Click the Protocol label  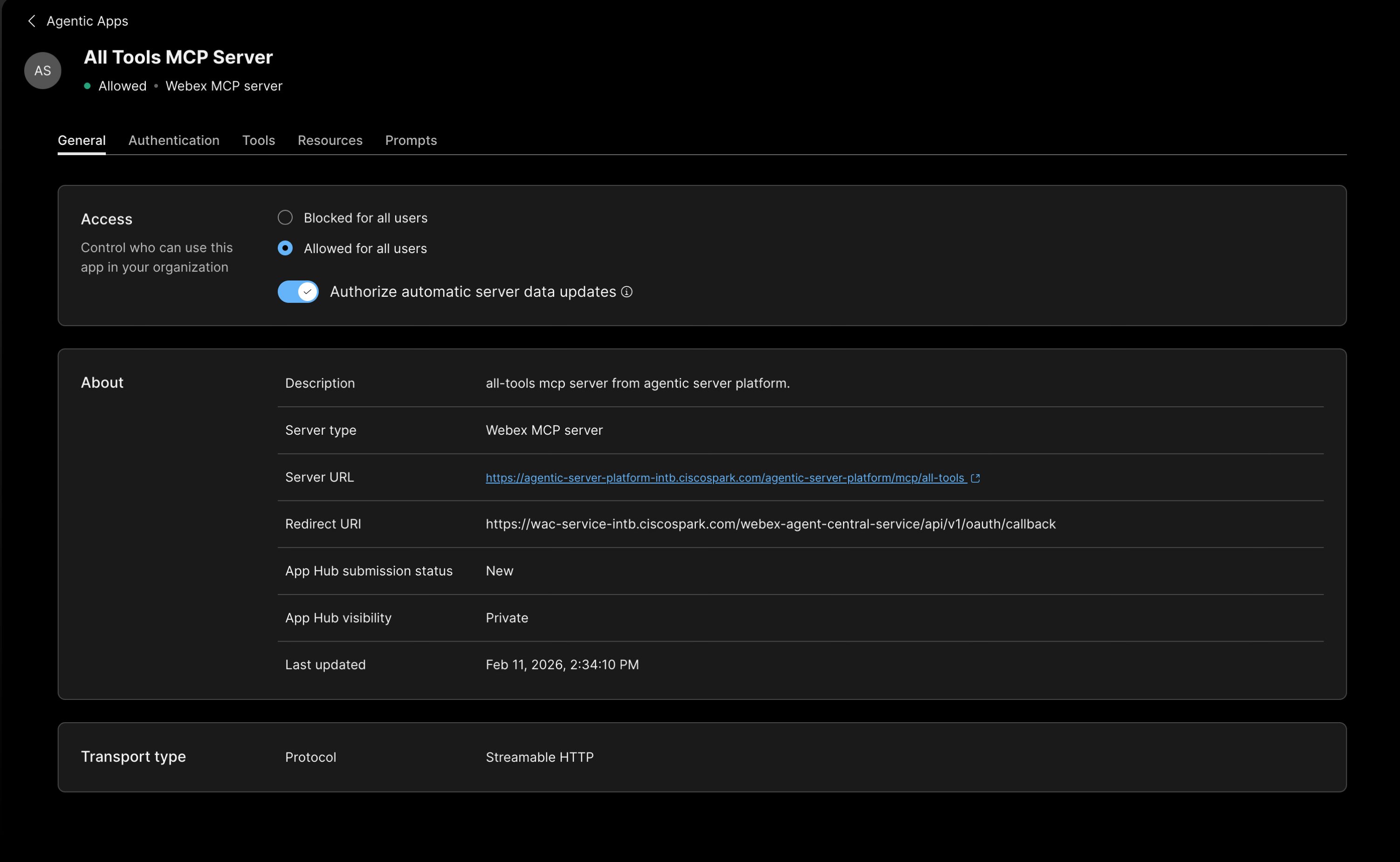311,758
